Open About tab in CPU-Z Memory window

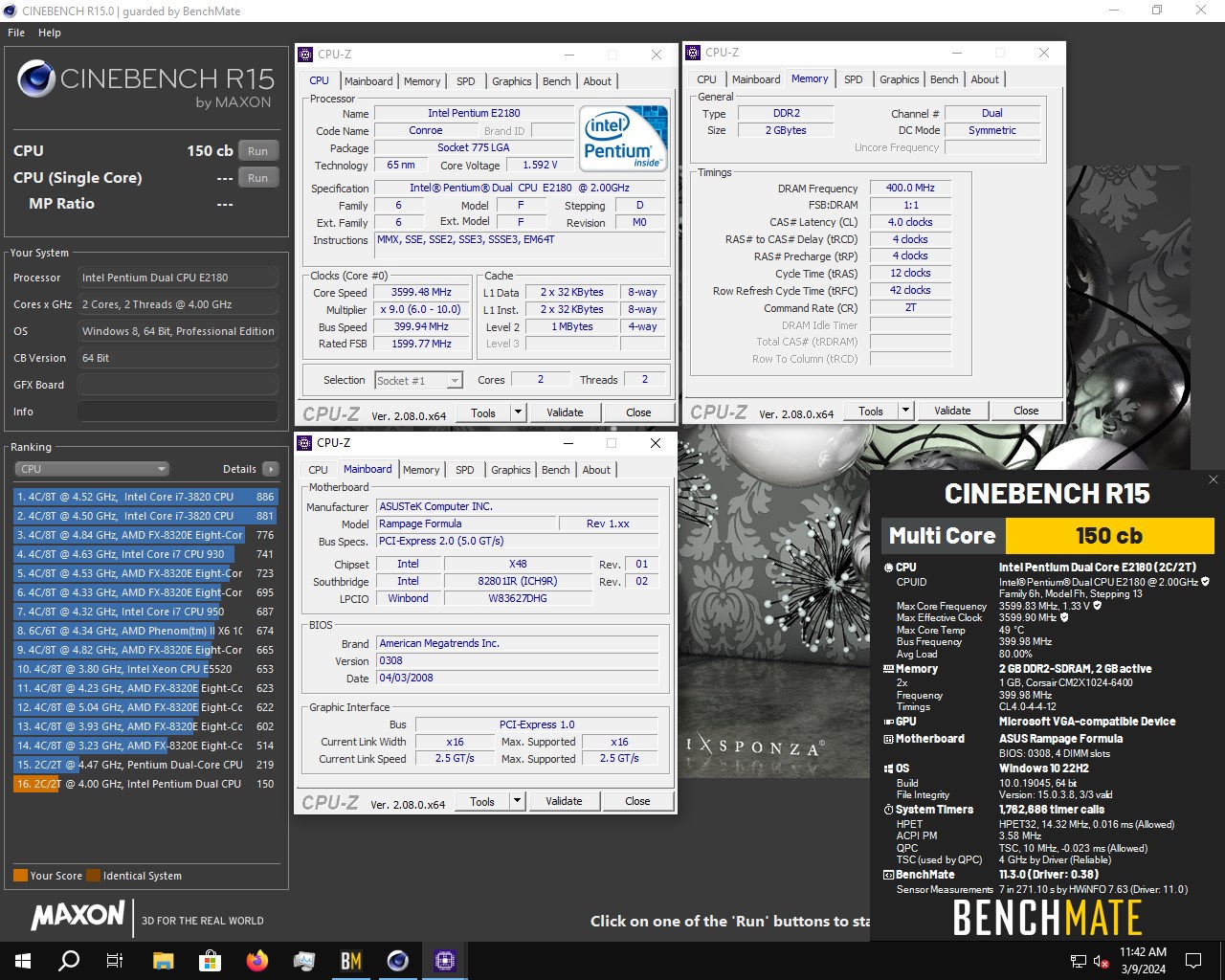tap(985, 79)
